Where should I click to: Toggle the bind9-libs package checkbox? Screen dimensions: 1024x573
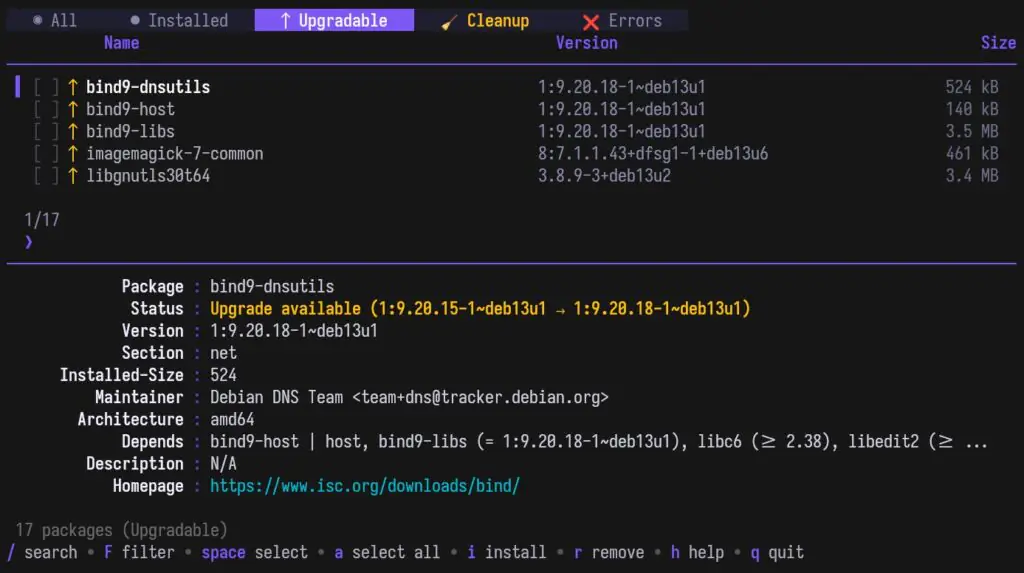click(46, 131)
